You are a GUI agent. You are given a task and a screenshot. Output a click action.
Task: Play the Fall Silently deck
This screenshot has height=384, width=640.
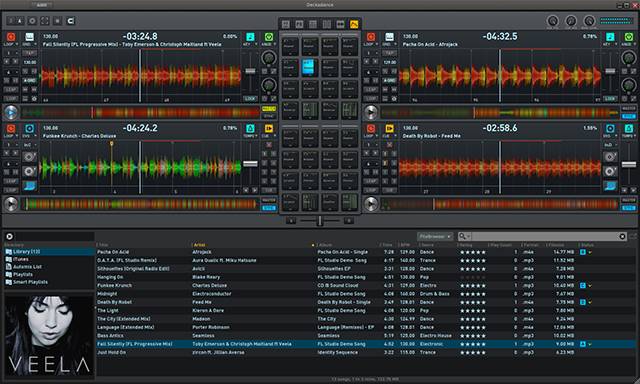[x=11, y=112]
